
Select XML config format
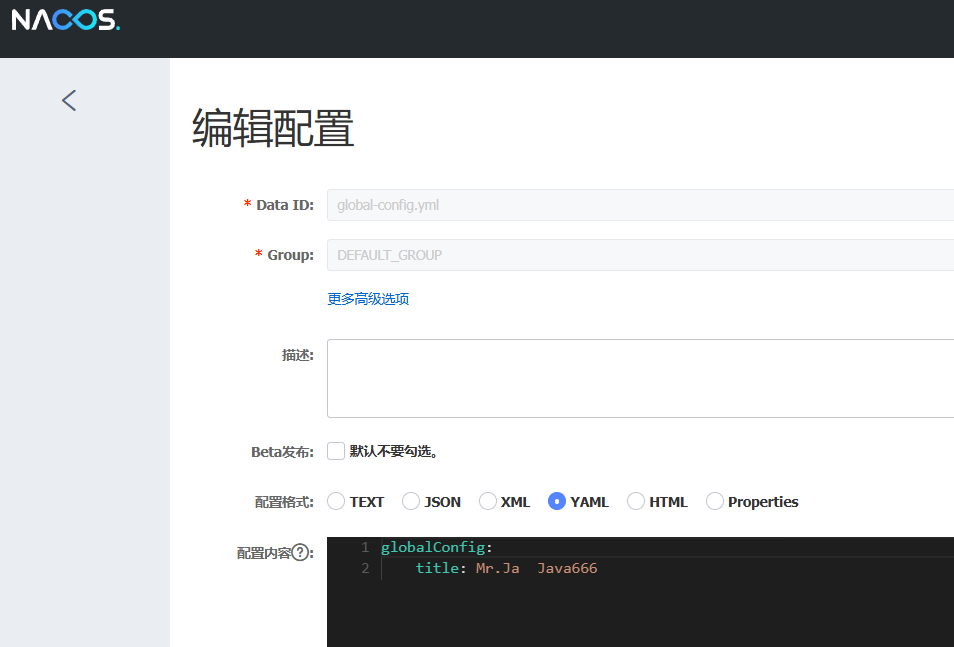pos(487,502)
